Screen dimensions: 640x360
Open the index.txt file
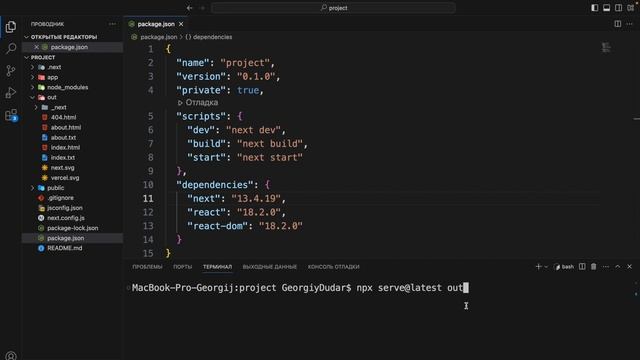[62, 158]
